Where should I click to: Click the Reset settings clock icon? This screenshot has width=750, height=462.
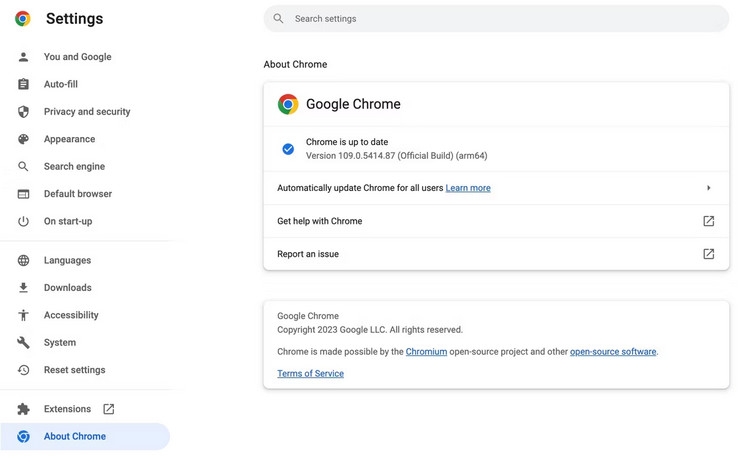(23, 370)
